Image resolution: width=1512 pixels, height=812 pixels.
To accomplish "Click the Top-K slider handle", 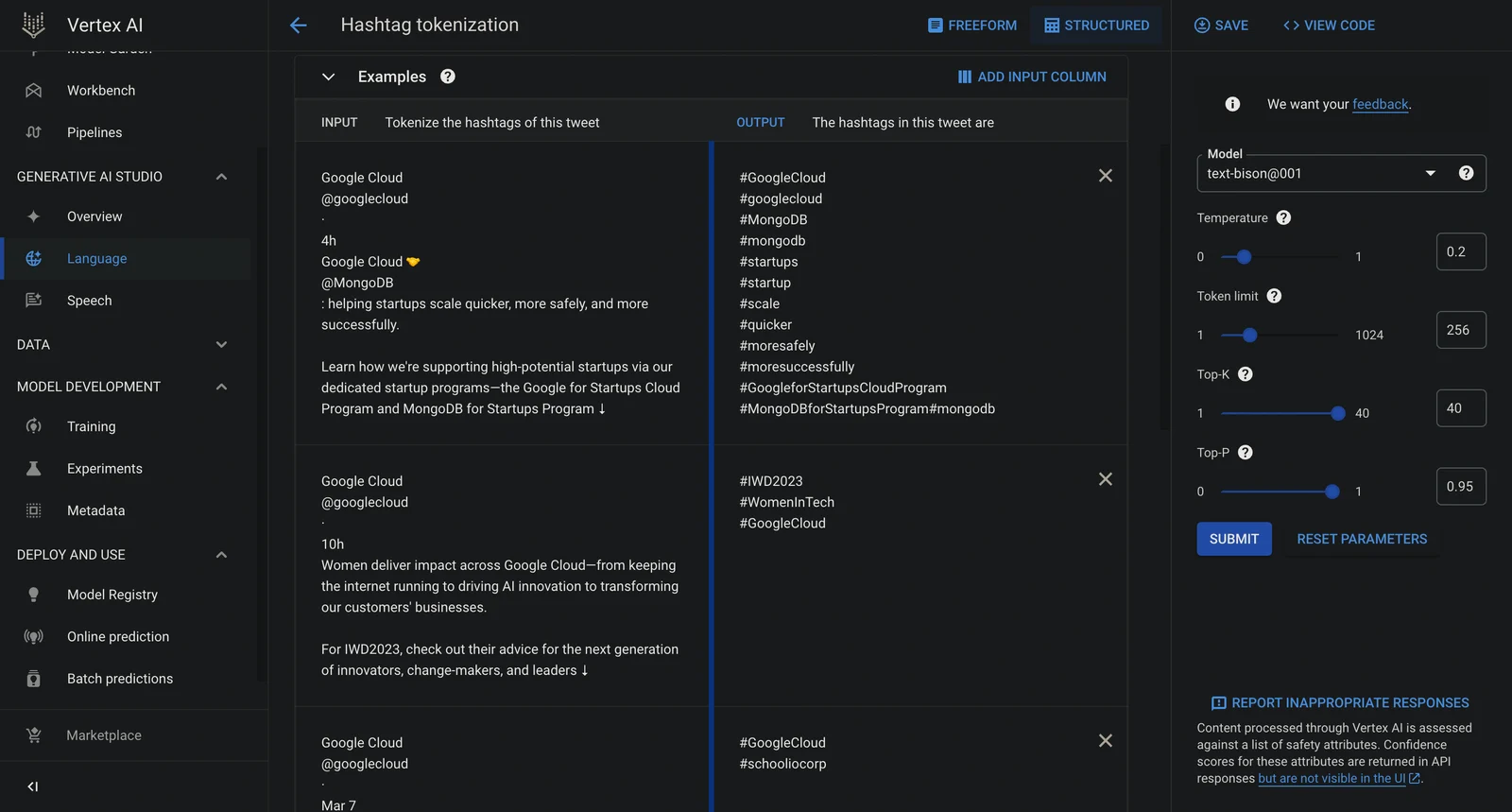I will [x=1338, y=413].
